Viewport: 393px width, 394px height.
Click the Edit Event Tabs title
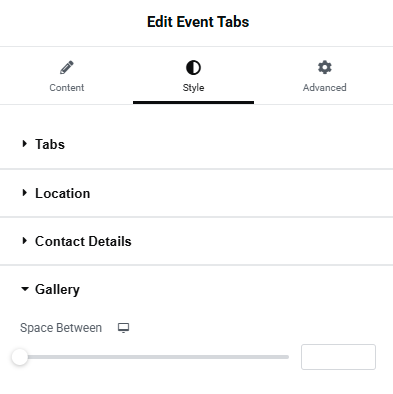click(x=198, y=22)
